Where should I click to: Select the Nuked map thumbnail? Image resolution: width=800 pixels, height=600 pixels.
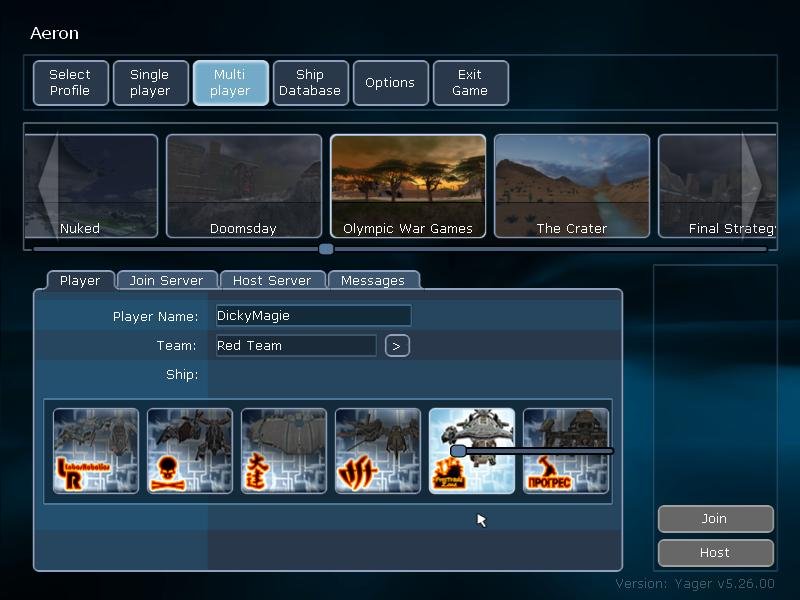point(92,186)
